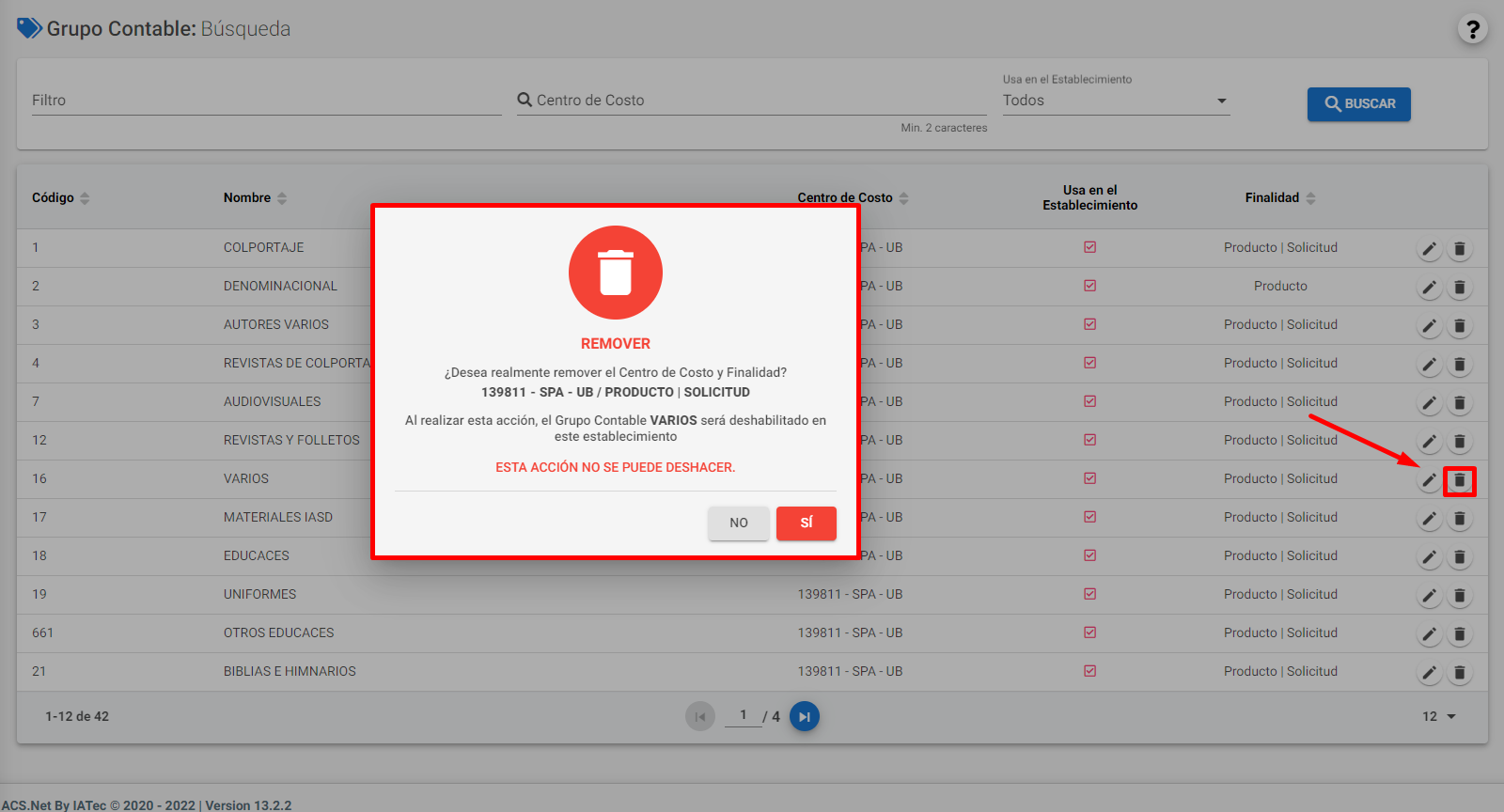Screen dimensions: 1504x812
Task: Toggle establishment checkbox for DENOMINACIONAL
Action: (x=1090, y=286)
